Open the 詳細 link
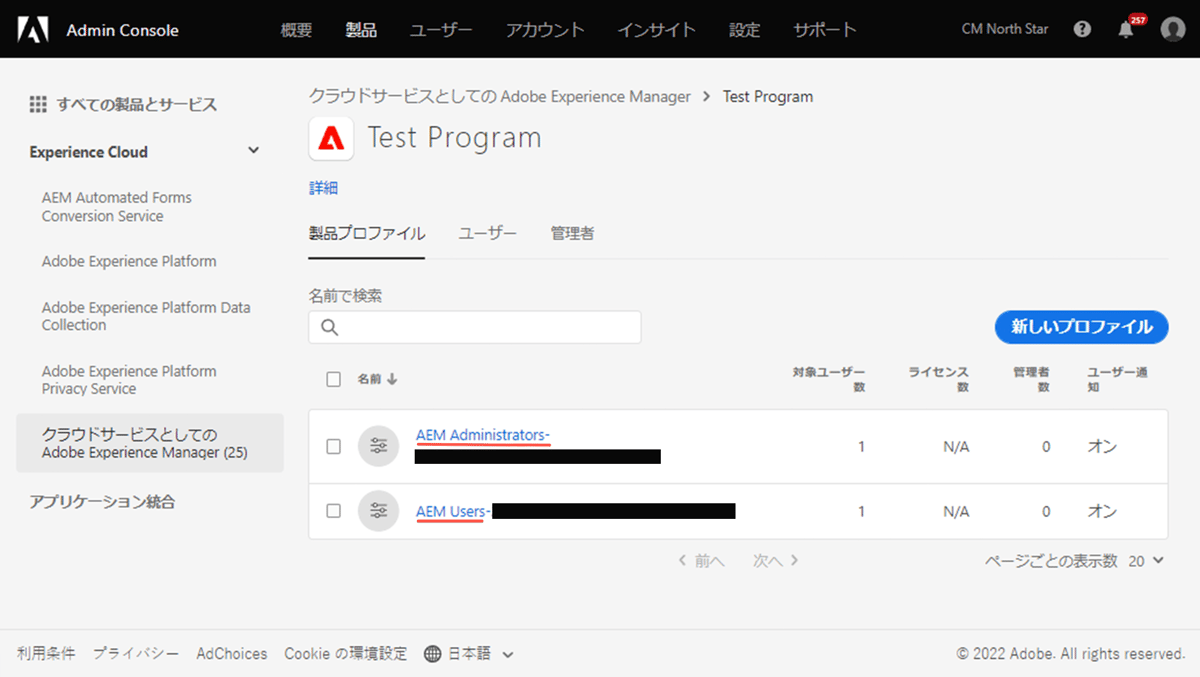The height and width of the screenshot is (677, 1200). click(323, 188)
